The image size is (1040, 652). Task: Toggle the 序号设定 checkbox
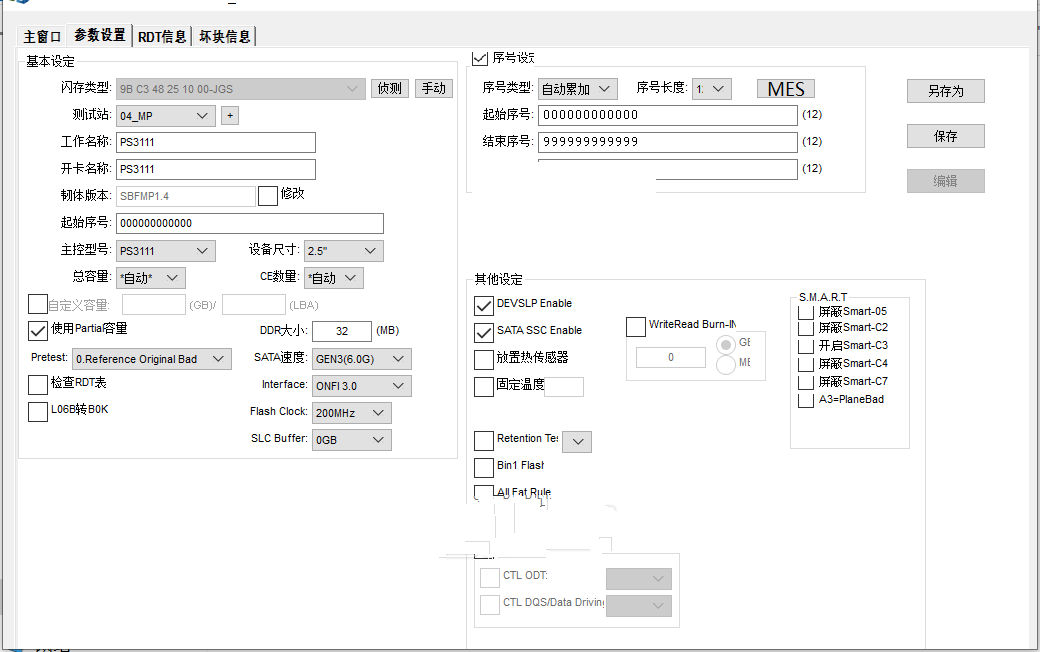pyautogui.click(x=480, y=58)
